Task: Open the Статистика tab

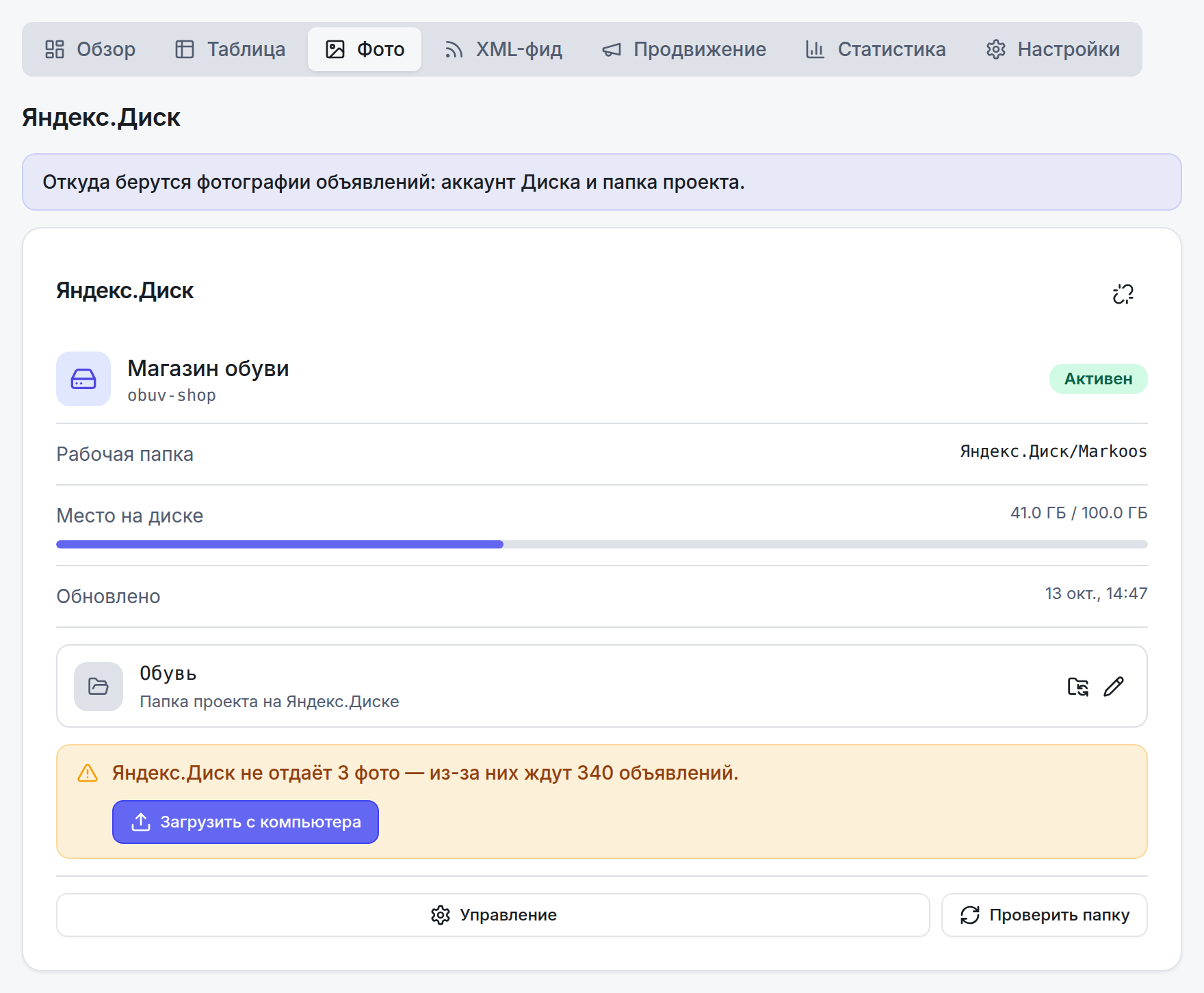Action: (876, 49)
